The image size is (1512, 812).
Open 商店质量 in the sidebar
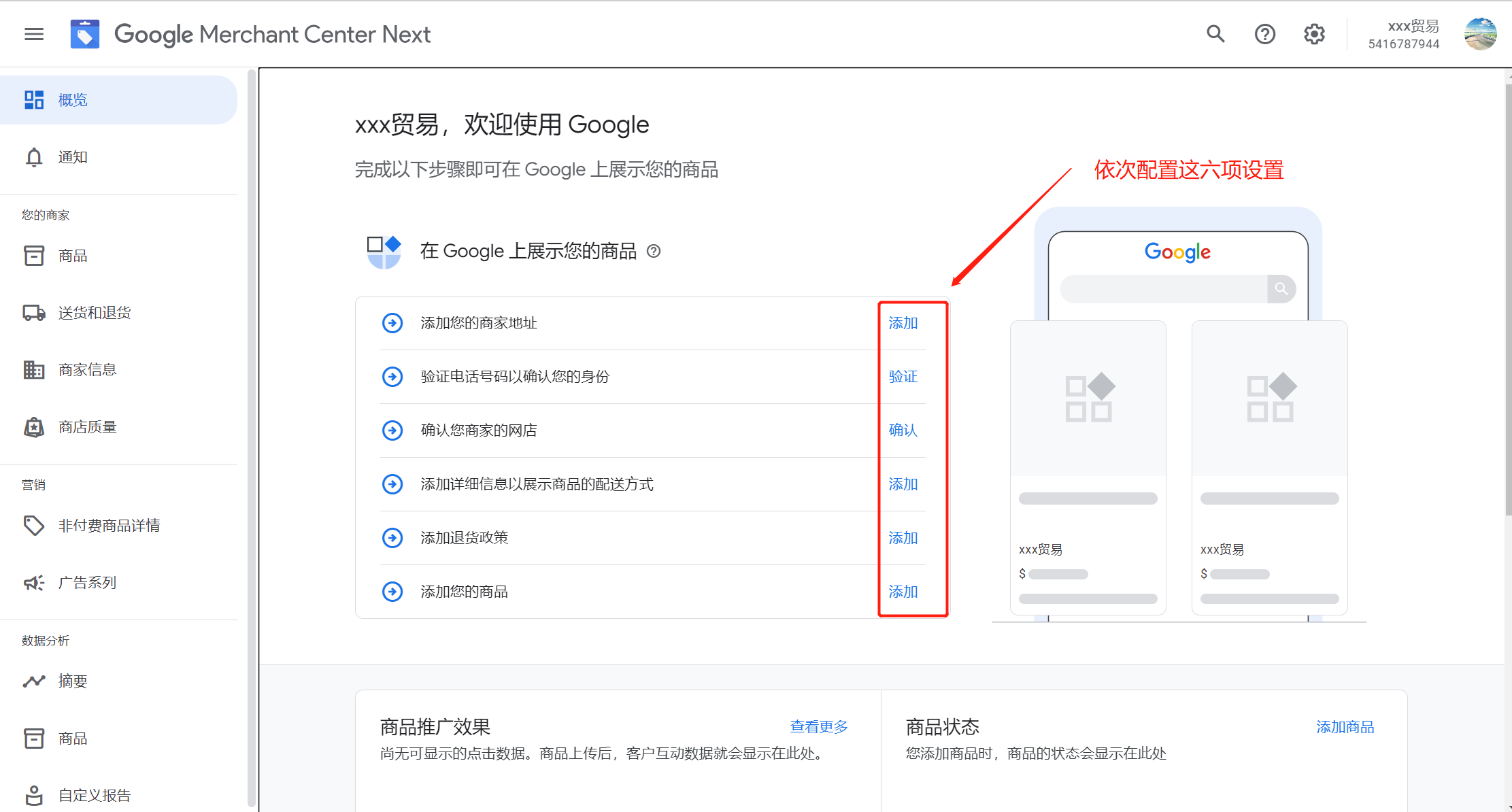point(118,427)
